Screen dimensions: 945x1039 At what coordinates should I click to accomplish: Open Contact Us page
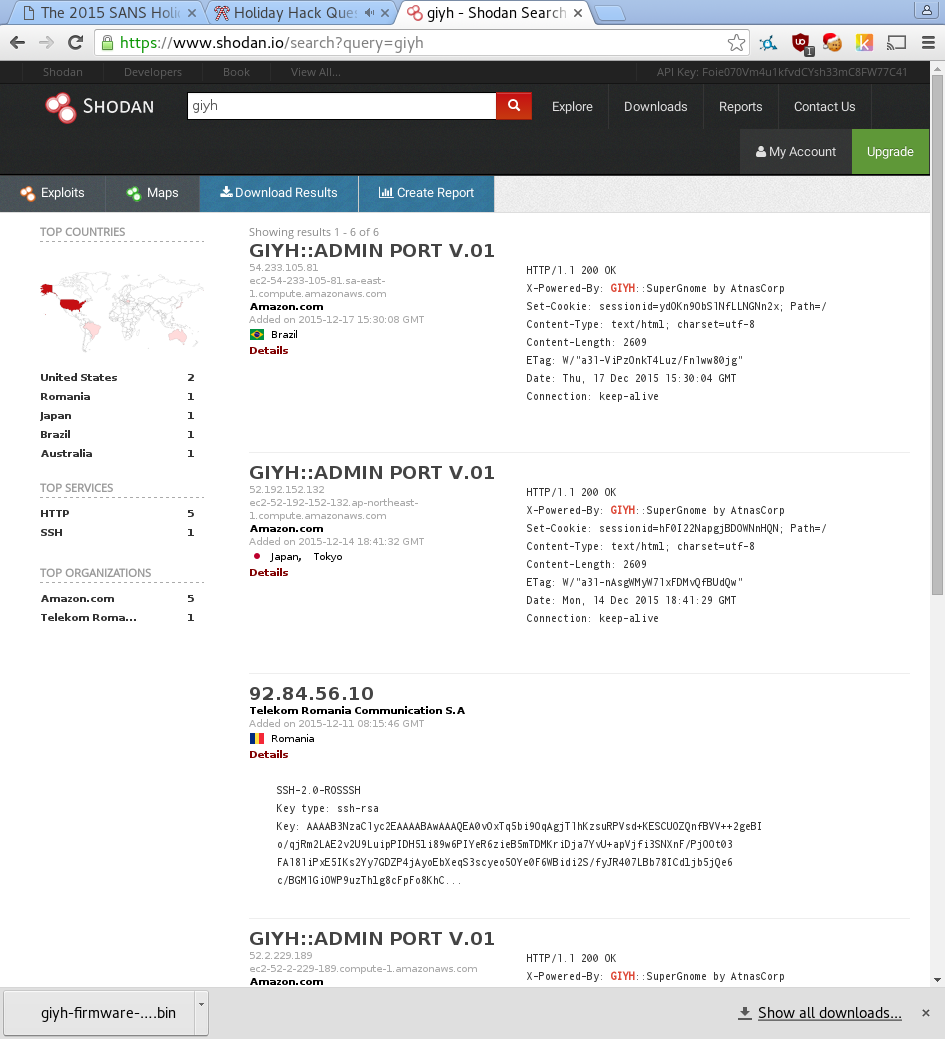click(824, 107)
